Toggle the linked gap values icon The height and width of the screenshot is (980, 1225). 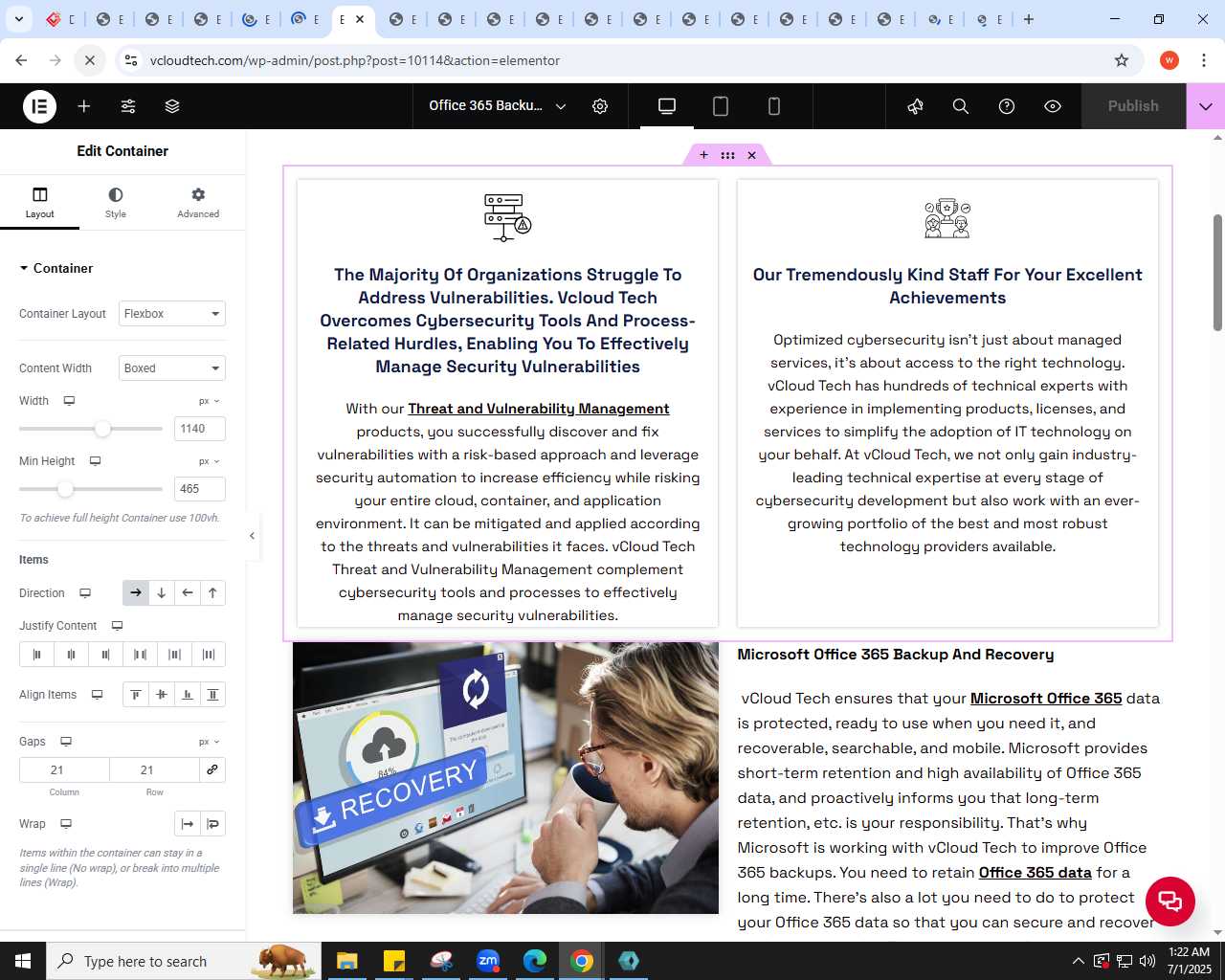(212, 770)
